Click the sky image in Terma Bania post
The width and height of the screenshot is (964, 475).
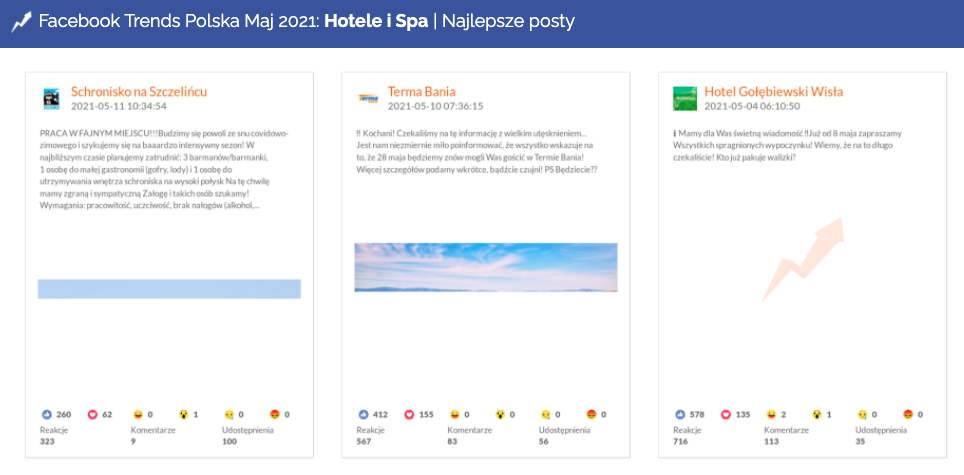pos(486,267)
